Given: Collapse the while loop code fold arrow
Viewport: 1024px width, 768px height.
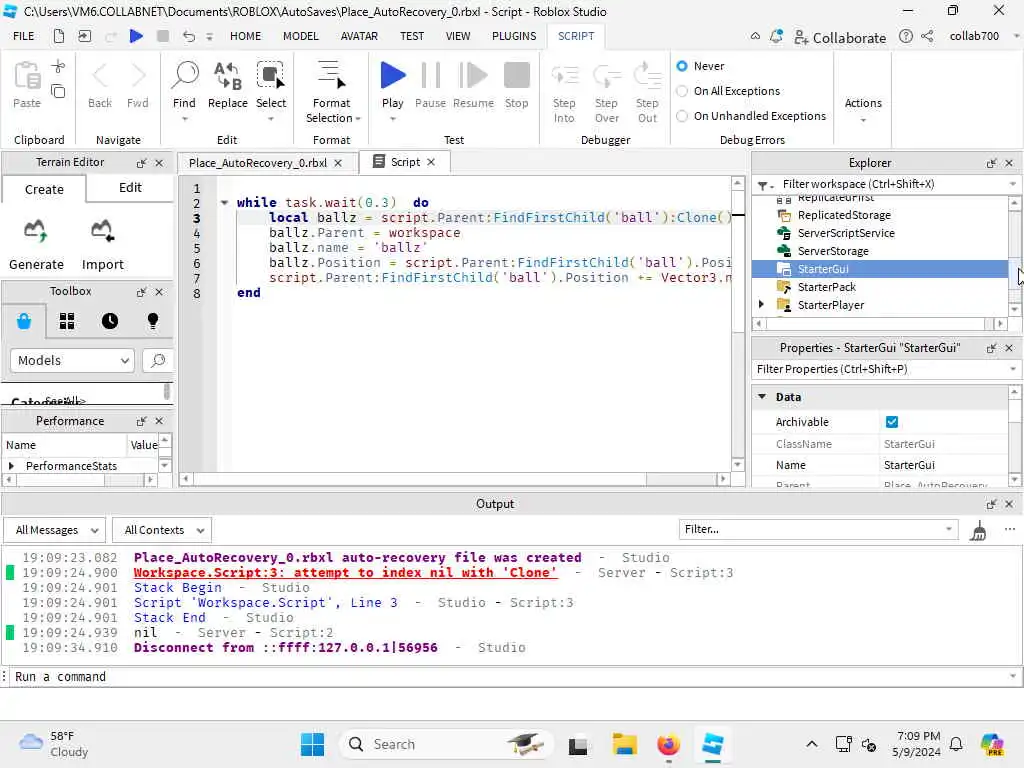Looking at the screenshot, I should [224, 202].
